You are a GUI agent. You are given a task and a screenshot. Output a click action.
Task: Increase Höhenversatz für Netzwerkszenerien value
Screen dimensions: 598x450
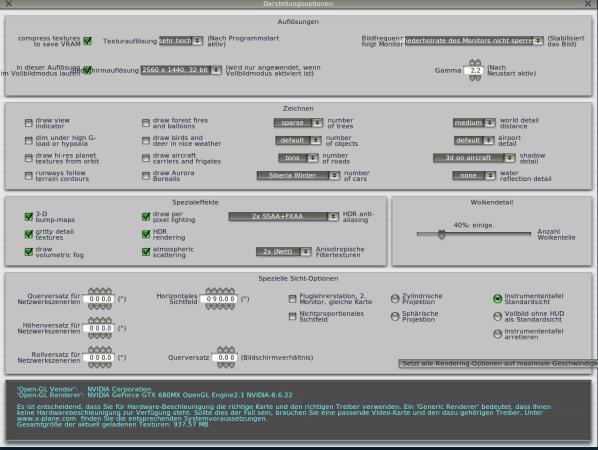(x=100, y=321)
